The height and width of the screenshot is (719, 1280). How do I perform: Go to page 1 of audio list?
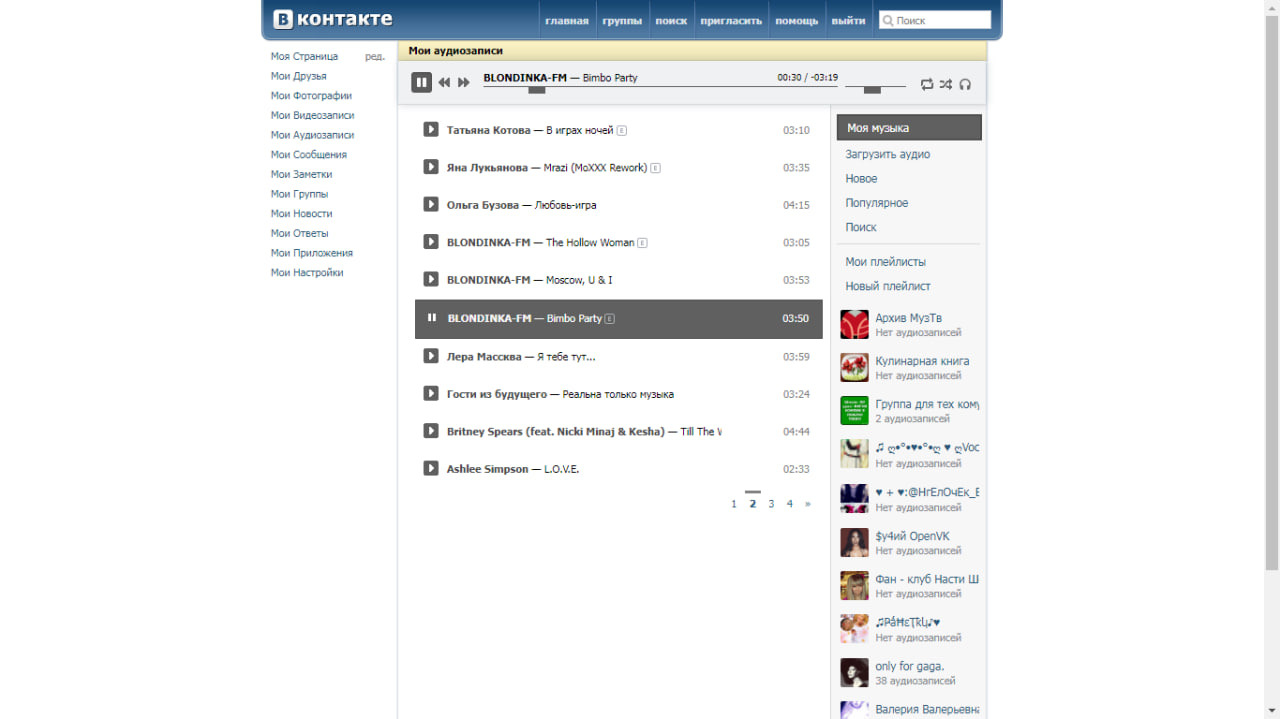pyautogui.click(x=734, y=504)
